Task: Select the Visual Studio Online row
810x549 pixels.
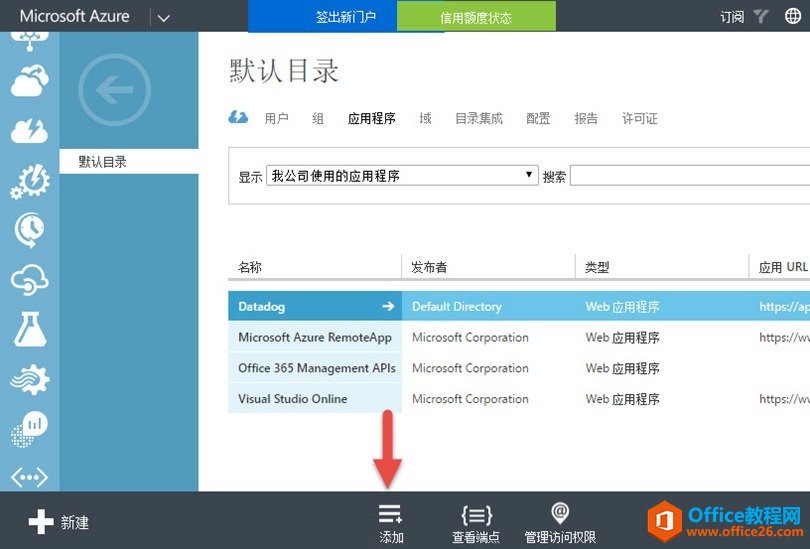Action: pyautogui.click(x=519, y=399)
